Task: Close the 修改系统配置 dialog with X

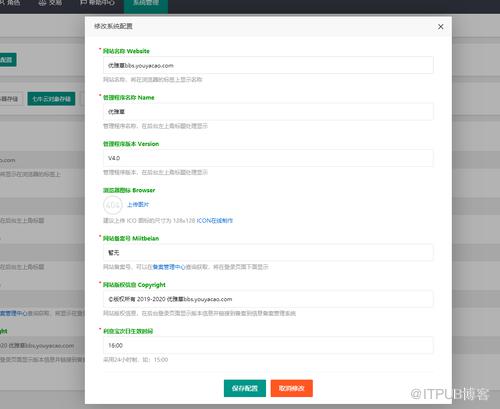Action: (440, 27)
